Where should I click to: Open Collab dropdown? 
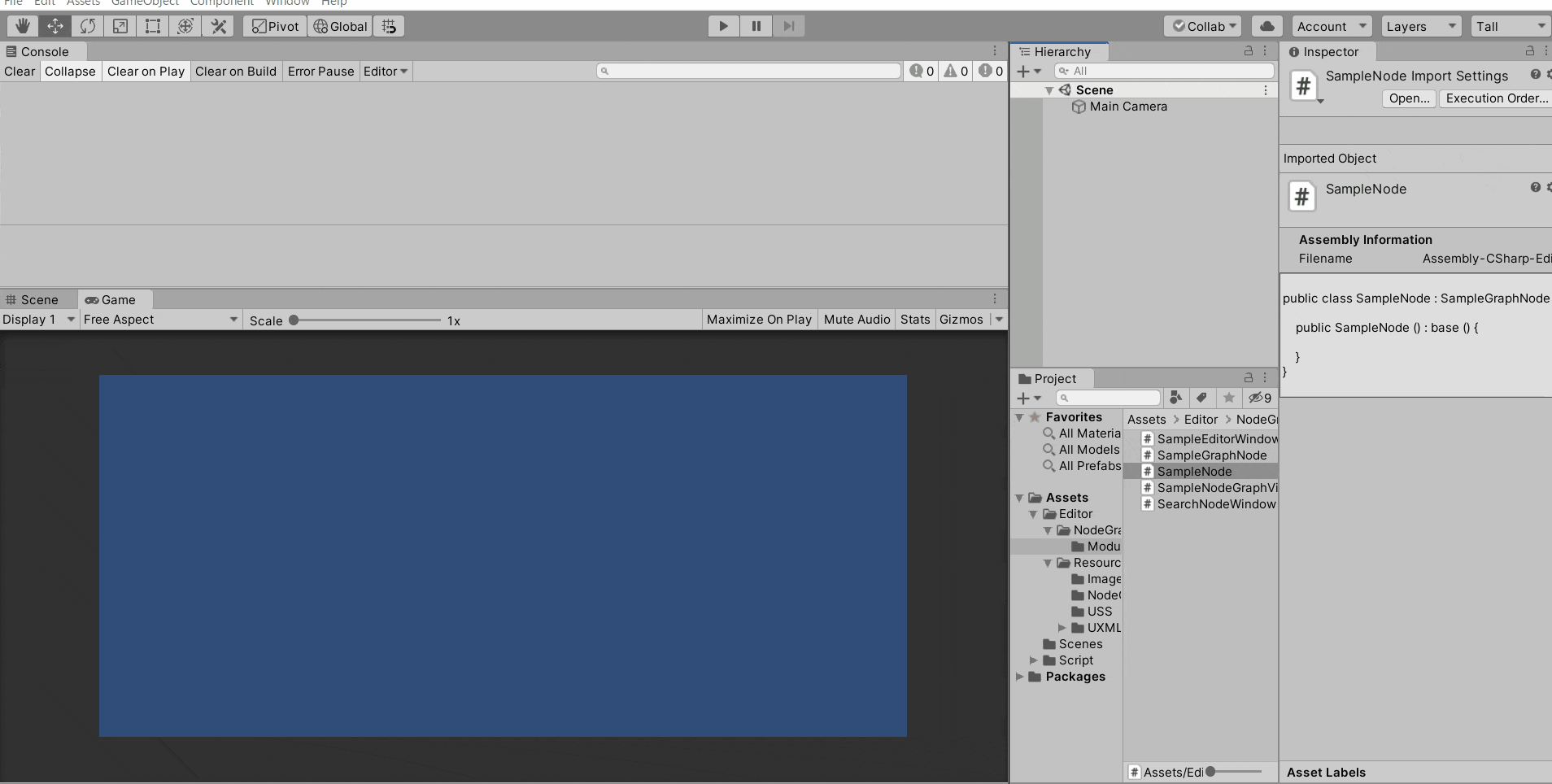(1203, 26)
